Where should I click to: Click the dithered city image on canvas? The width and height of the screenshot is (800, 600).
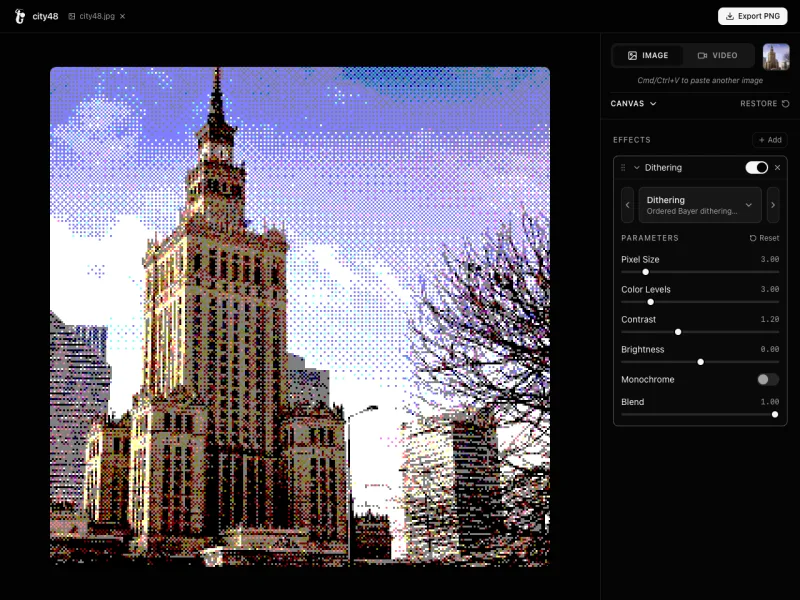(300, 317)
